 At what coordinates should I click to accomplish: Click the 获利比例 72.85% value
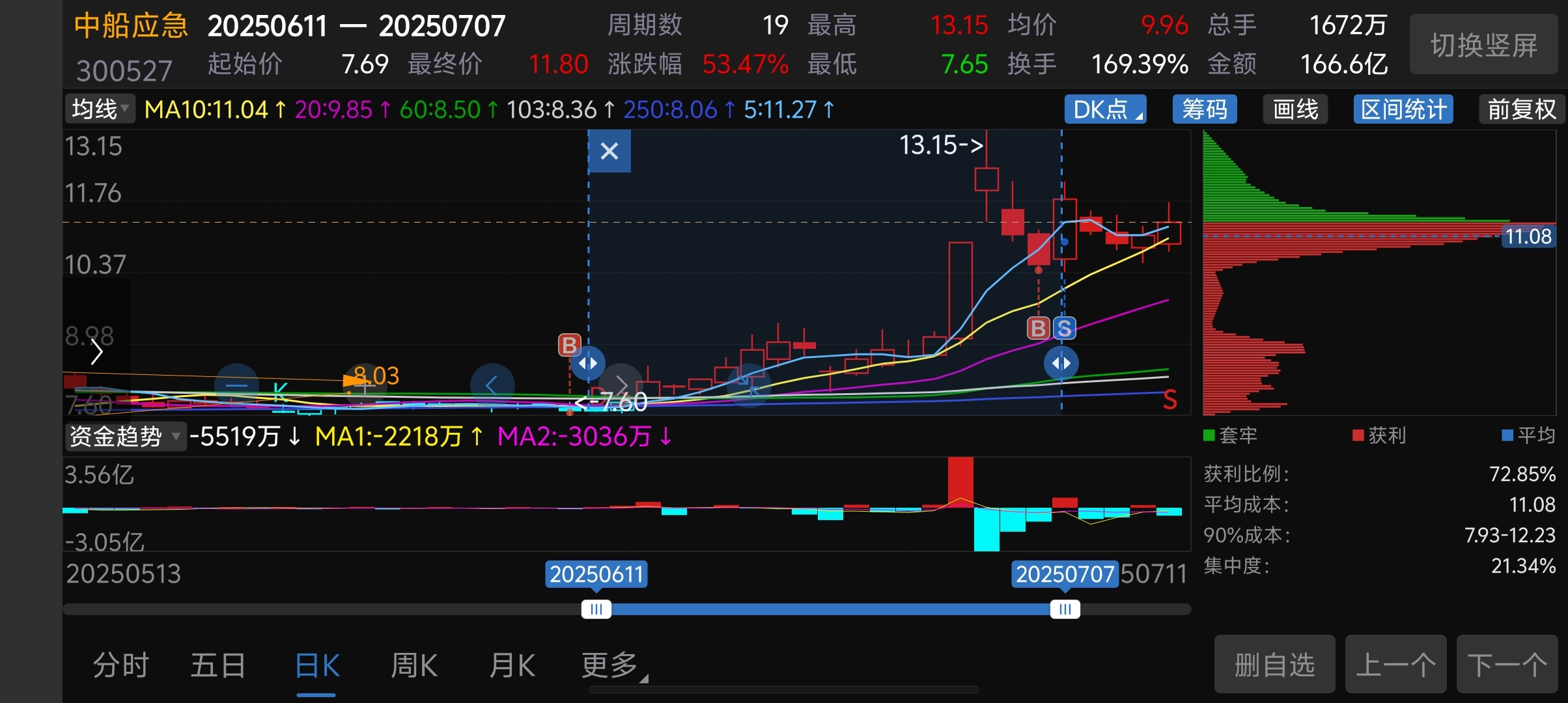pyautogui.click(x=1522, y=474)
